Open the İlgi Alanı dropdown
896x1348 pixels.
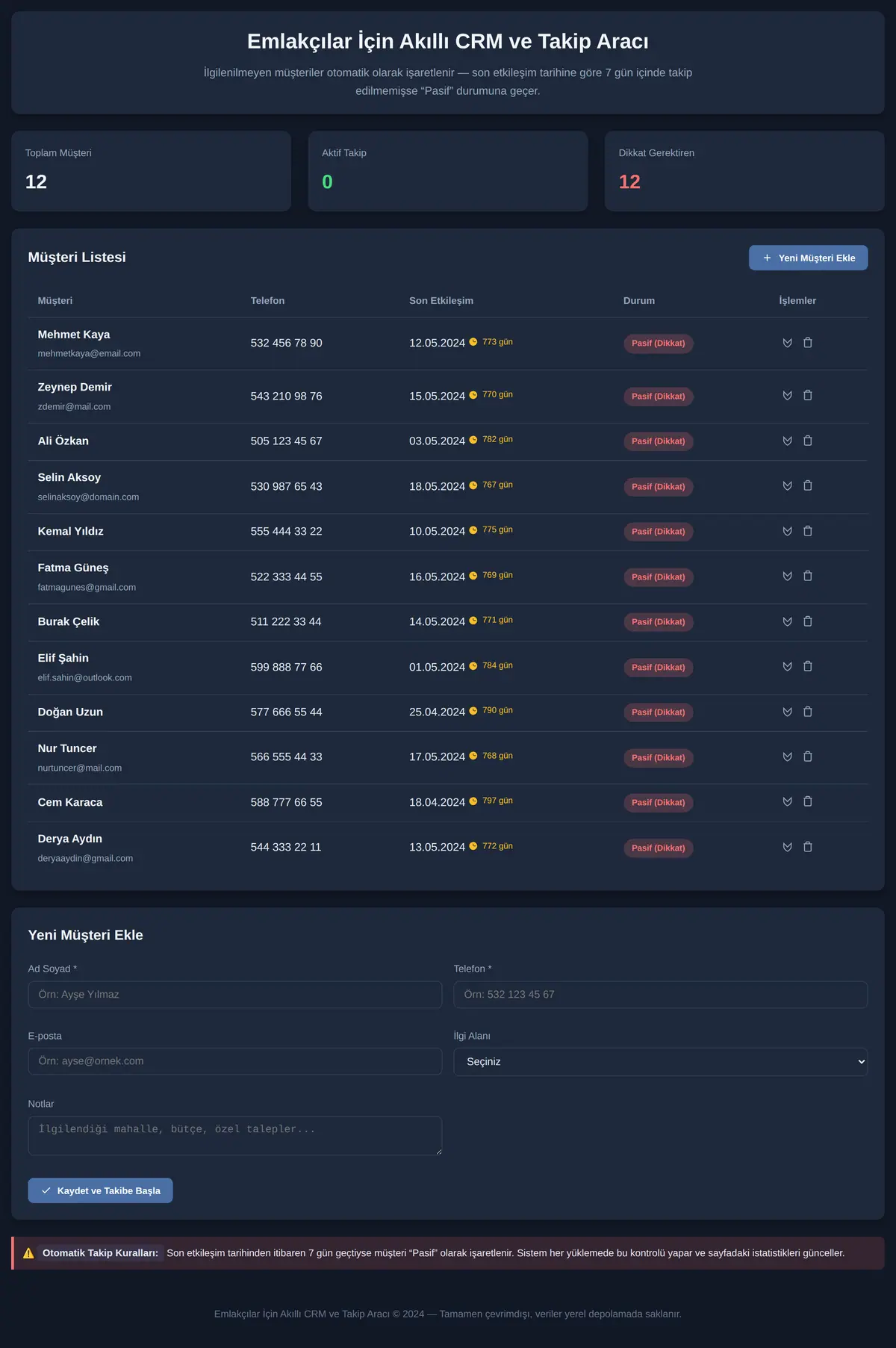click(x=660, y=1061)
